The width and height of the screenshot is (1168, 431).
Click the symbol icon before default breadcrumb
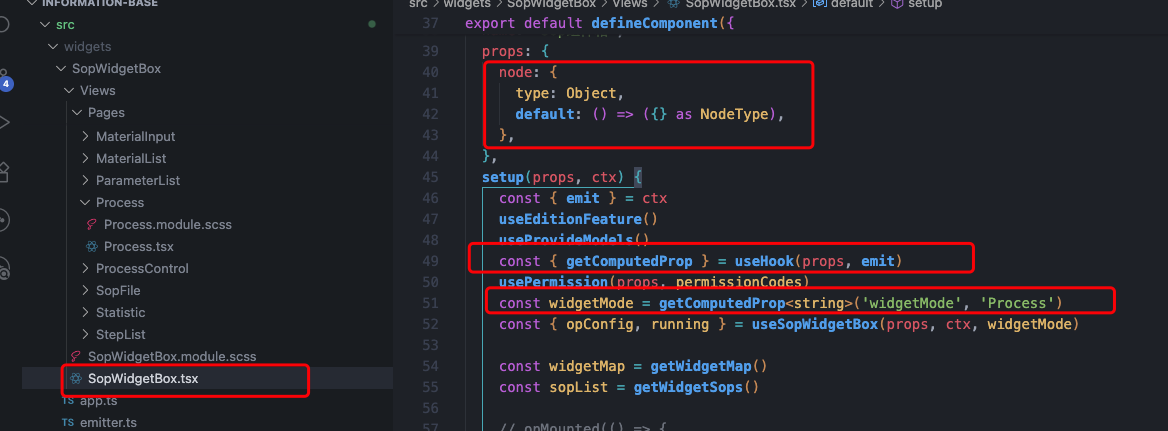point(820,5)
